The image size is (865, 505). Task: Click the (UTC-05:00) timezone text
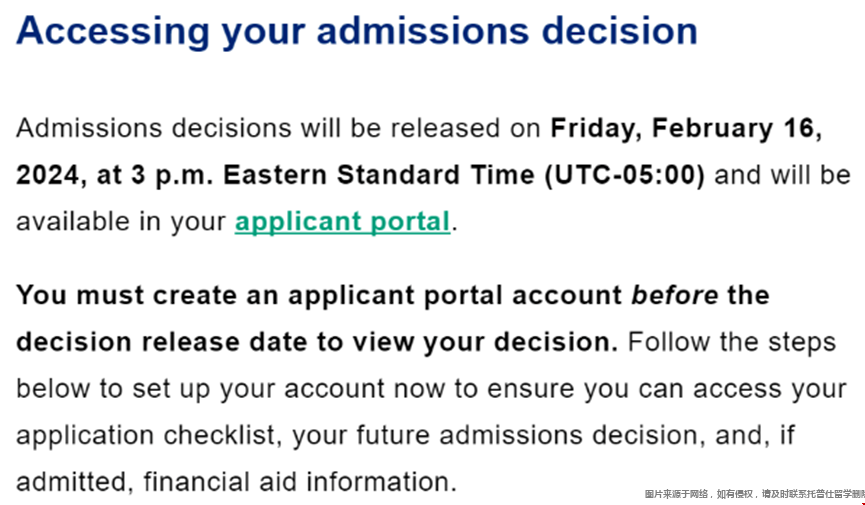tap(624, 176)
